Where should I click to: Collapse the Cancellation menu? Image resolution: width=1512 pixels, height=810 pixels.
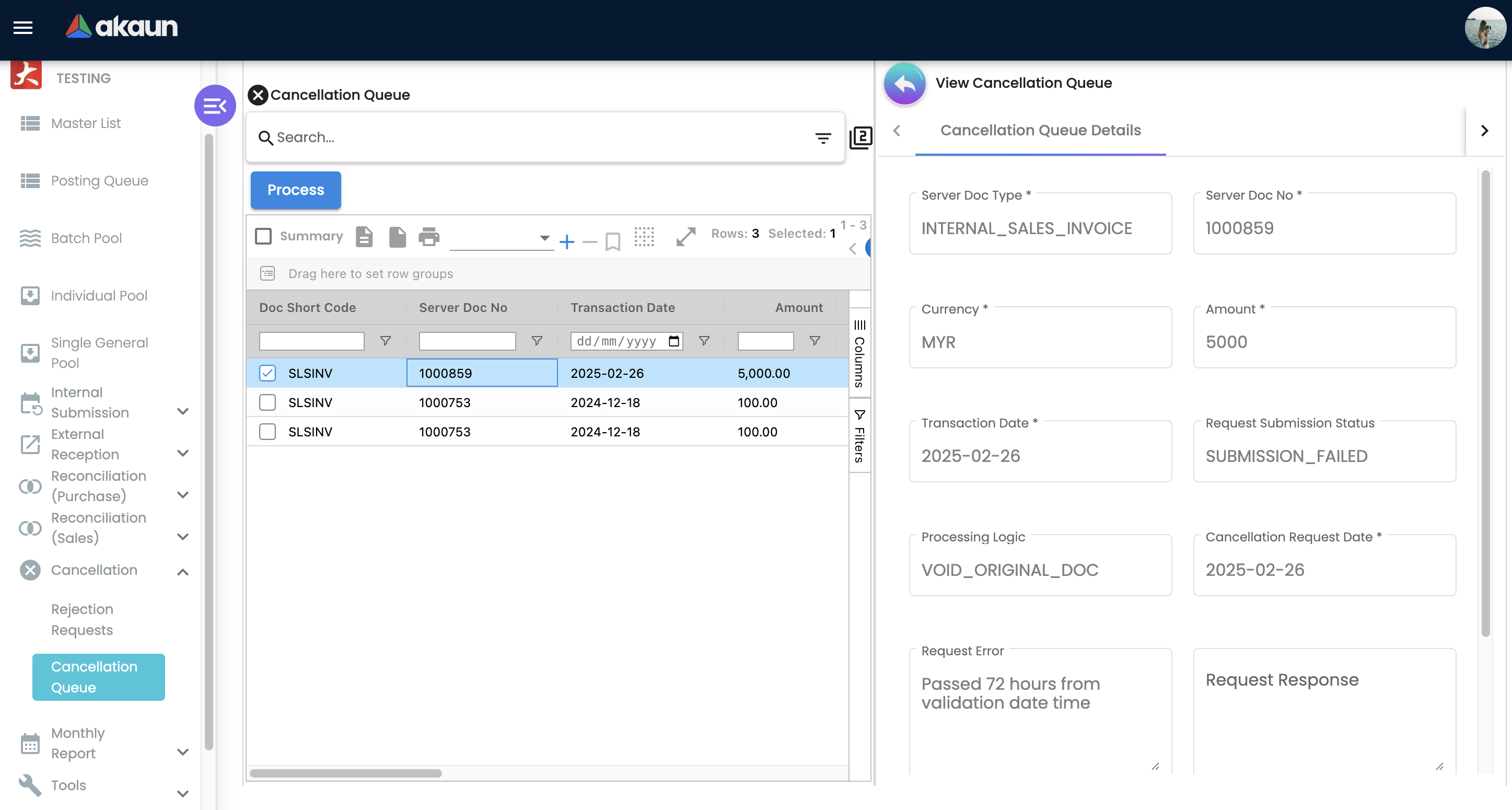click(183, 572)
